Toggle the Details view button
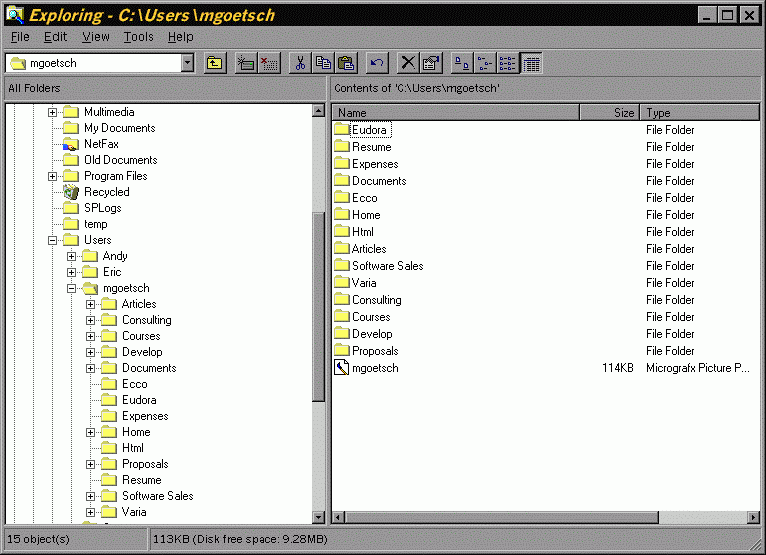The width and height of the screenshot is (766, 555). point(531,63)
